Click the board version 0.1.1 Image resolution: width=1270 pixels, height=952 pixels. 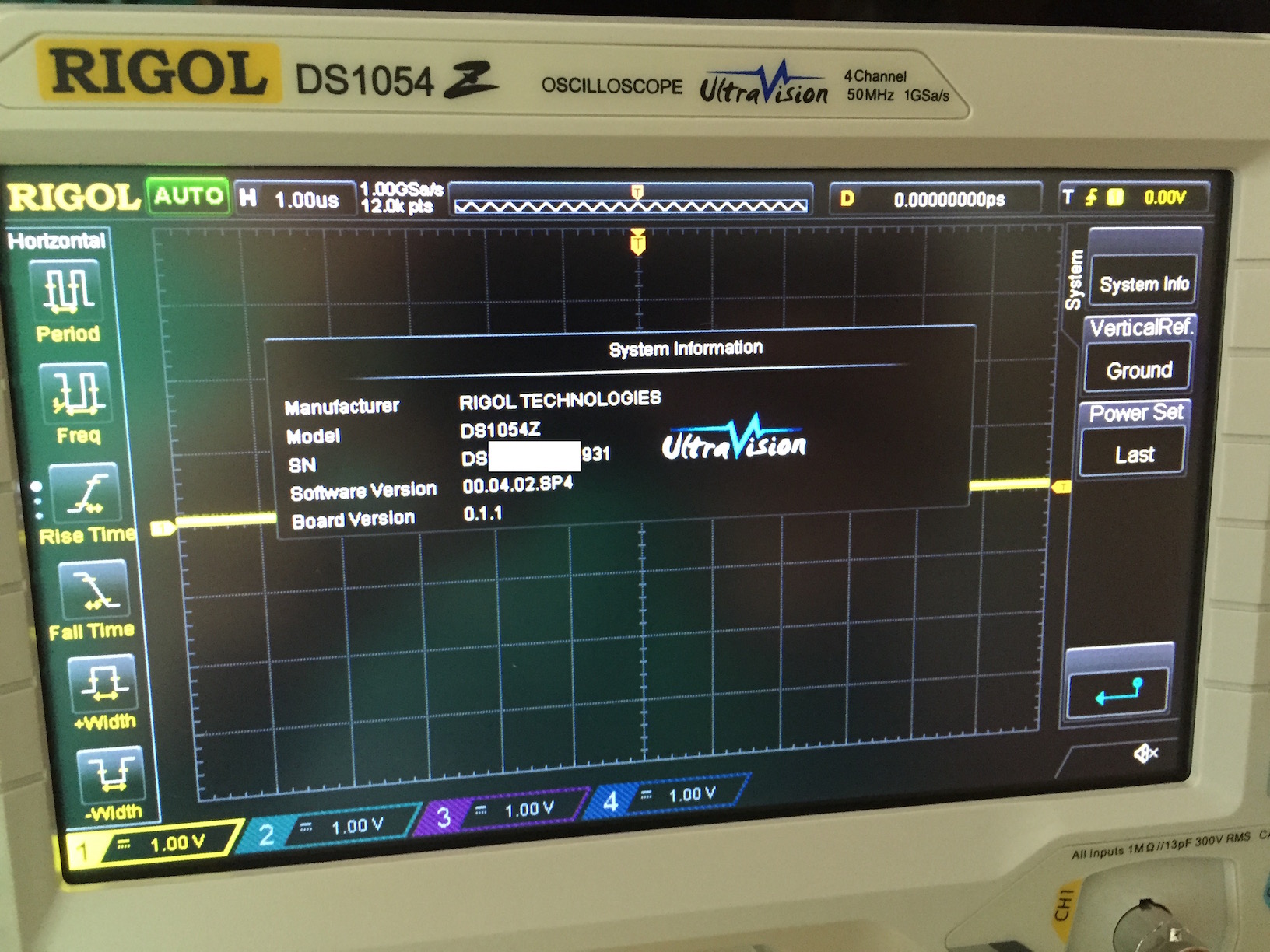click(x=482, y=513)
